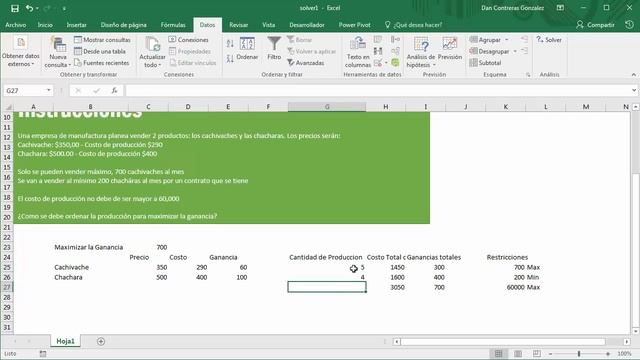Click the zoom out minus button
The width and height of the screenshot is (640, 360).
550,353
